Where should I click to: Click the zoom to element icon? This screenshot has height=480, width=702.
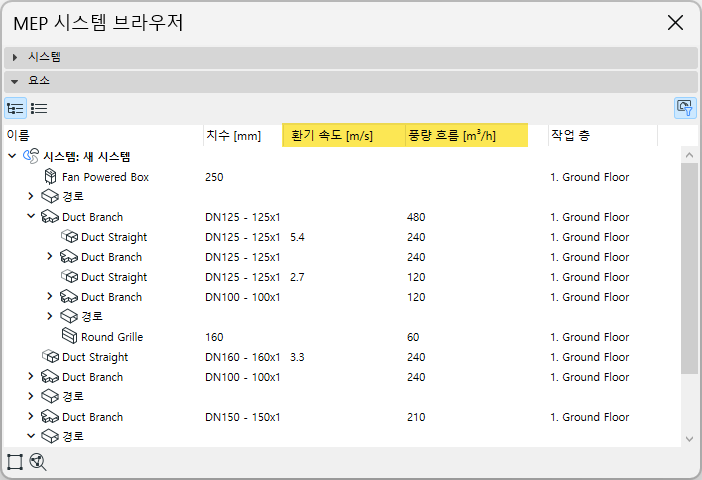coord(39,462)
